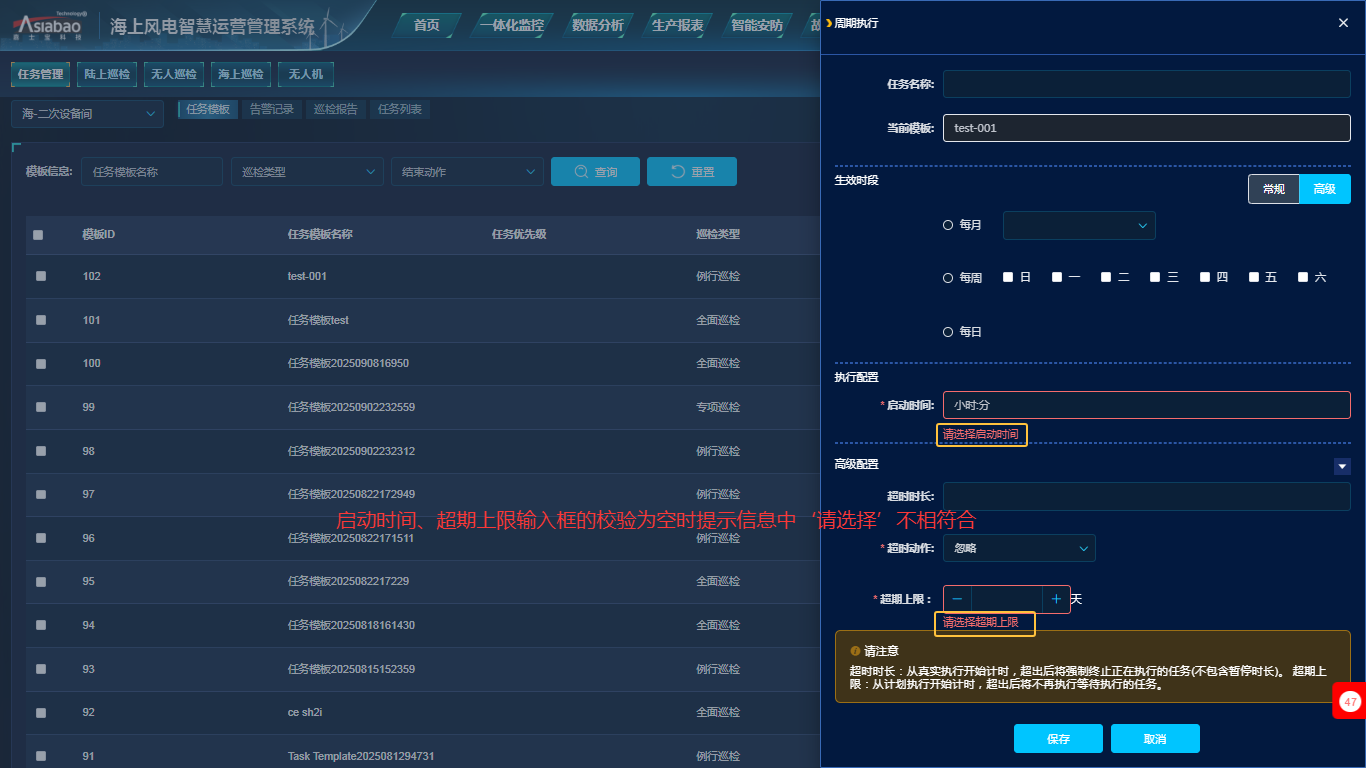Click the red 47 notification badge

tap(1350, 702)
